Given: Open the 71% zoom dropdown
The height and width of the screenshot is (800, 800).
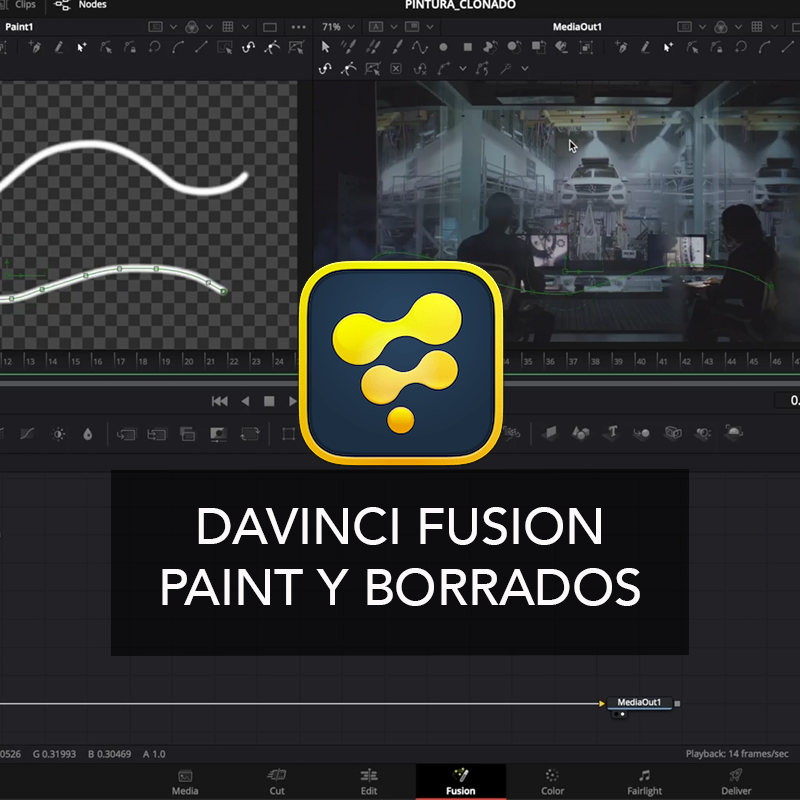Looking at the screenshot, I should pyautogui.click(x=338, y=27).
